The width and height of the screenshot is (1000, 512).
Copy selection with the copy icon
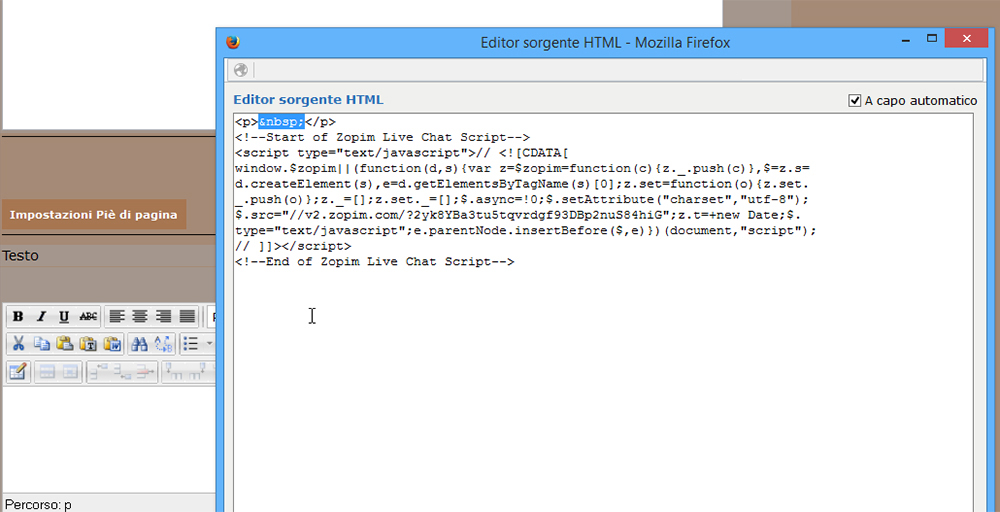(x=42, y=344)
